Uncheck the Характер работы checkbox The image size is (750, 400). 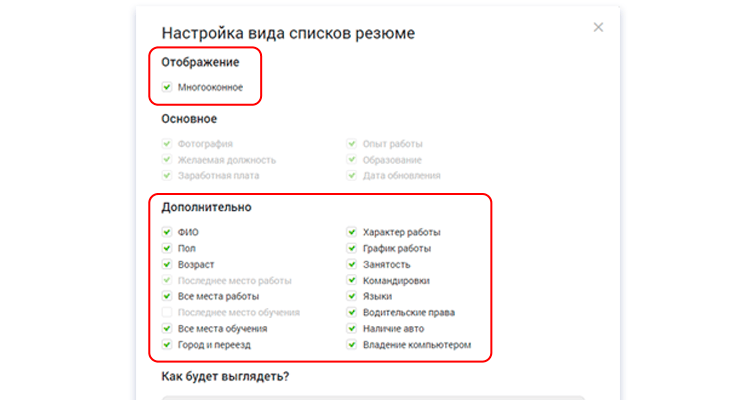point(352,232)
